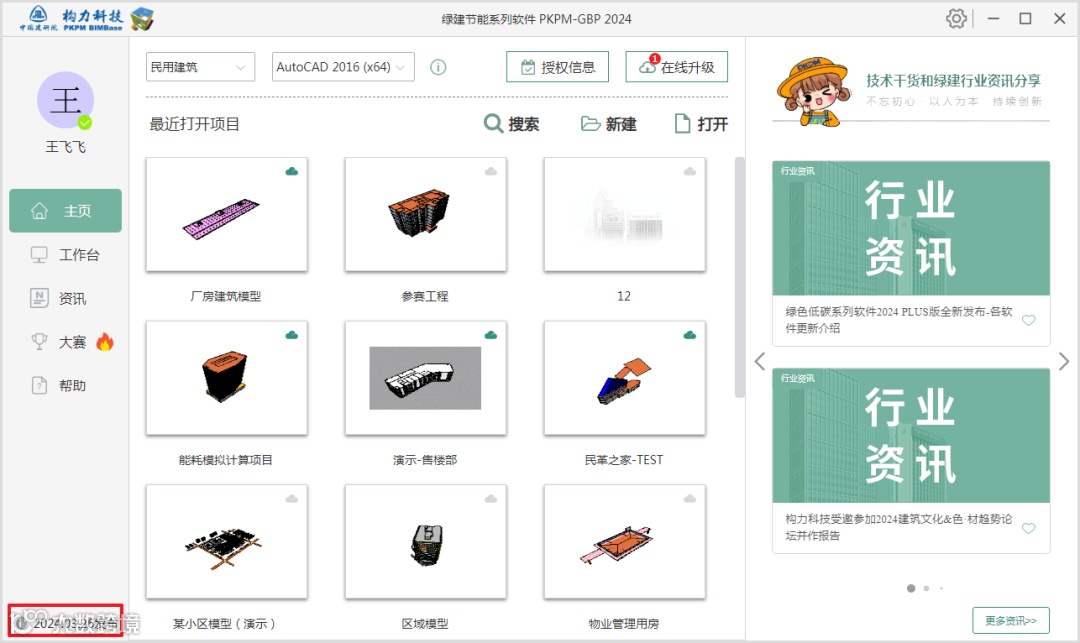Open the 民革之家-TEST project thumbnail

pos(625,378)
